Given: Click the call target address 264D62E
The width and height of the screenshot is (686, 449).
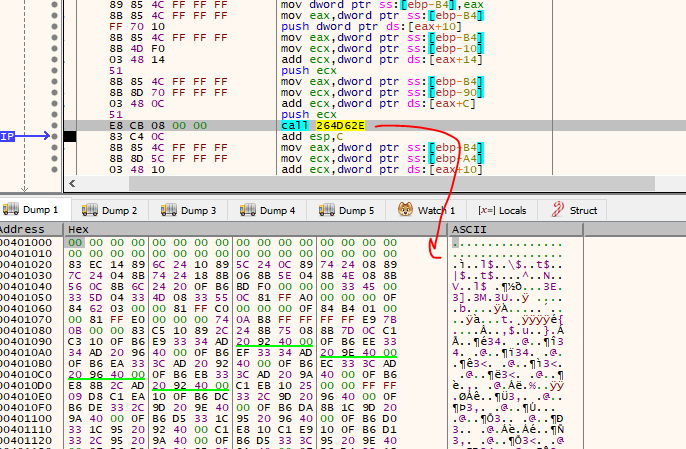Looking at the screenshot, I should 340,126.
